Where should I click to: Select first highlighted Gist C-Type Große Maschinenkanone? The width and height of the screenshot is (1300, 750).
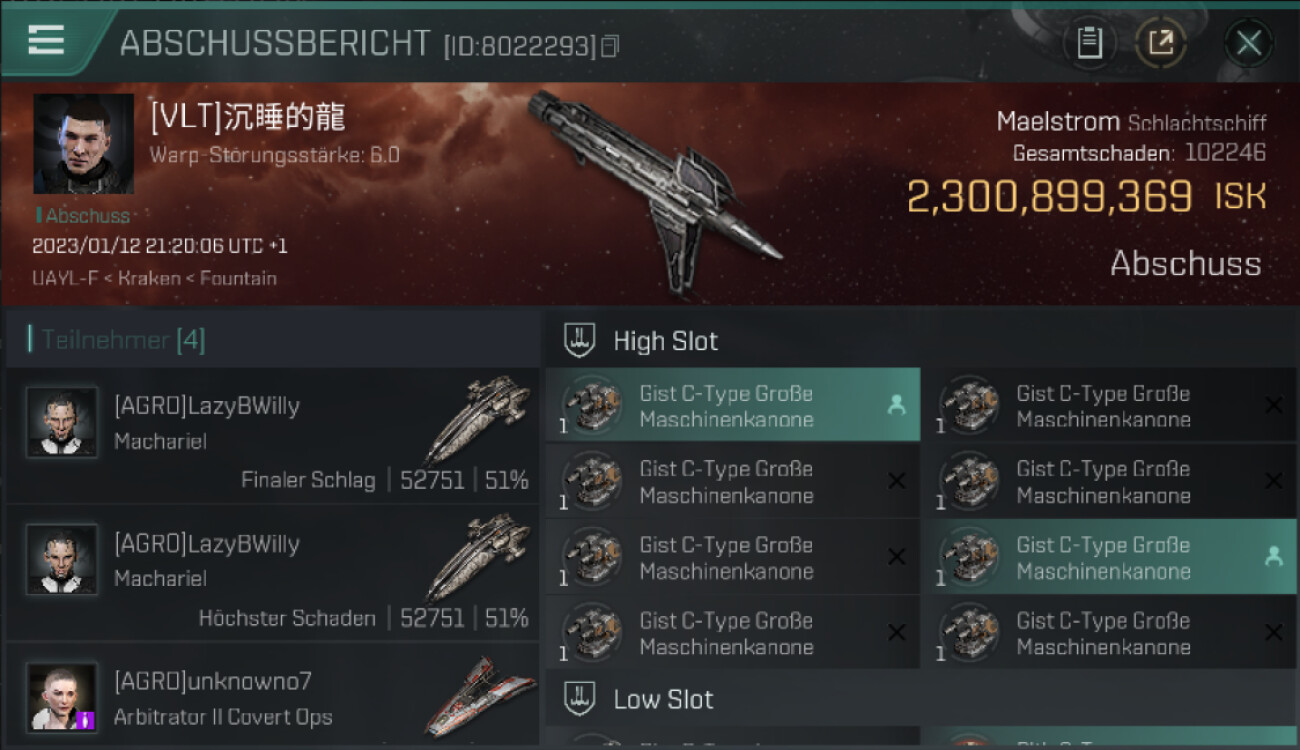pos(733,405)
